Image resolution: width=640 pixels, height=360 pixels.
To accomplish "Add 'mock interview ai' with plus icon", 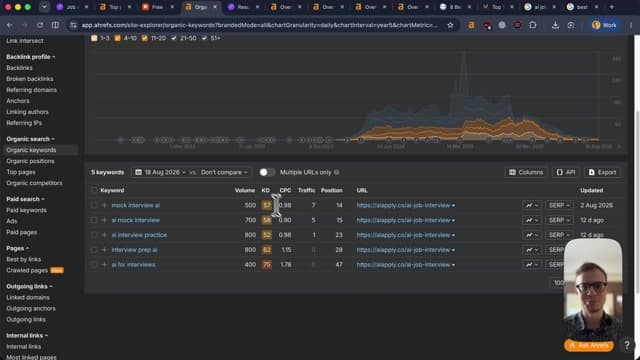I will pyautogui.click(x=104, y=205).
